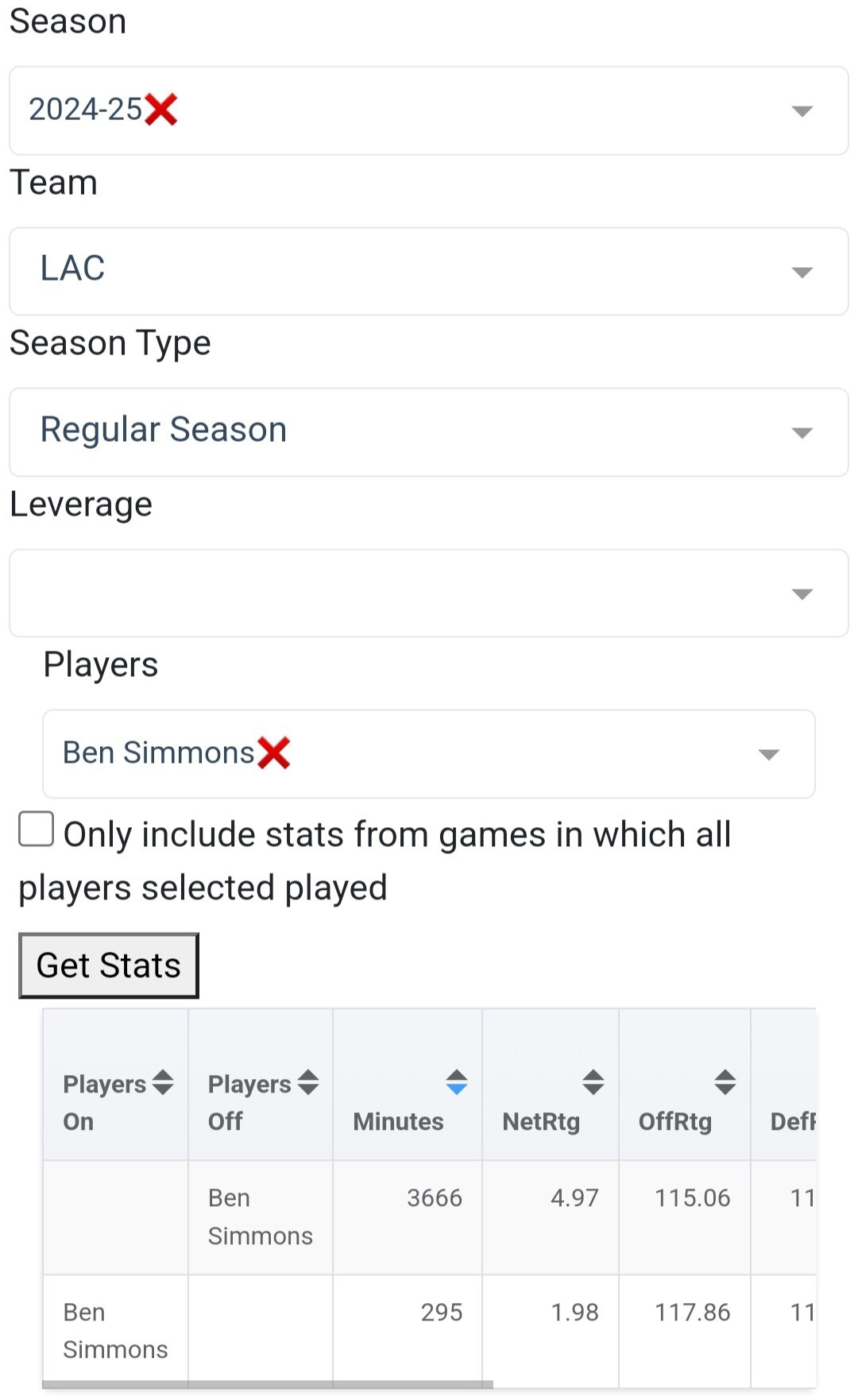Screen dimensions: 858x1400
Task: Open the Players dropdown arrow
Action: pyautogui.click(x=768, y=754)
